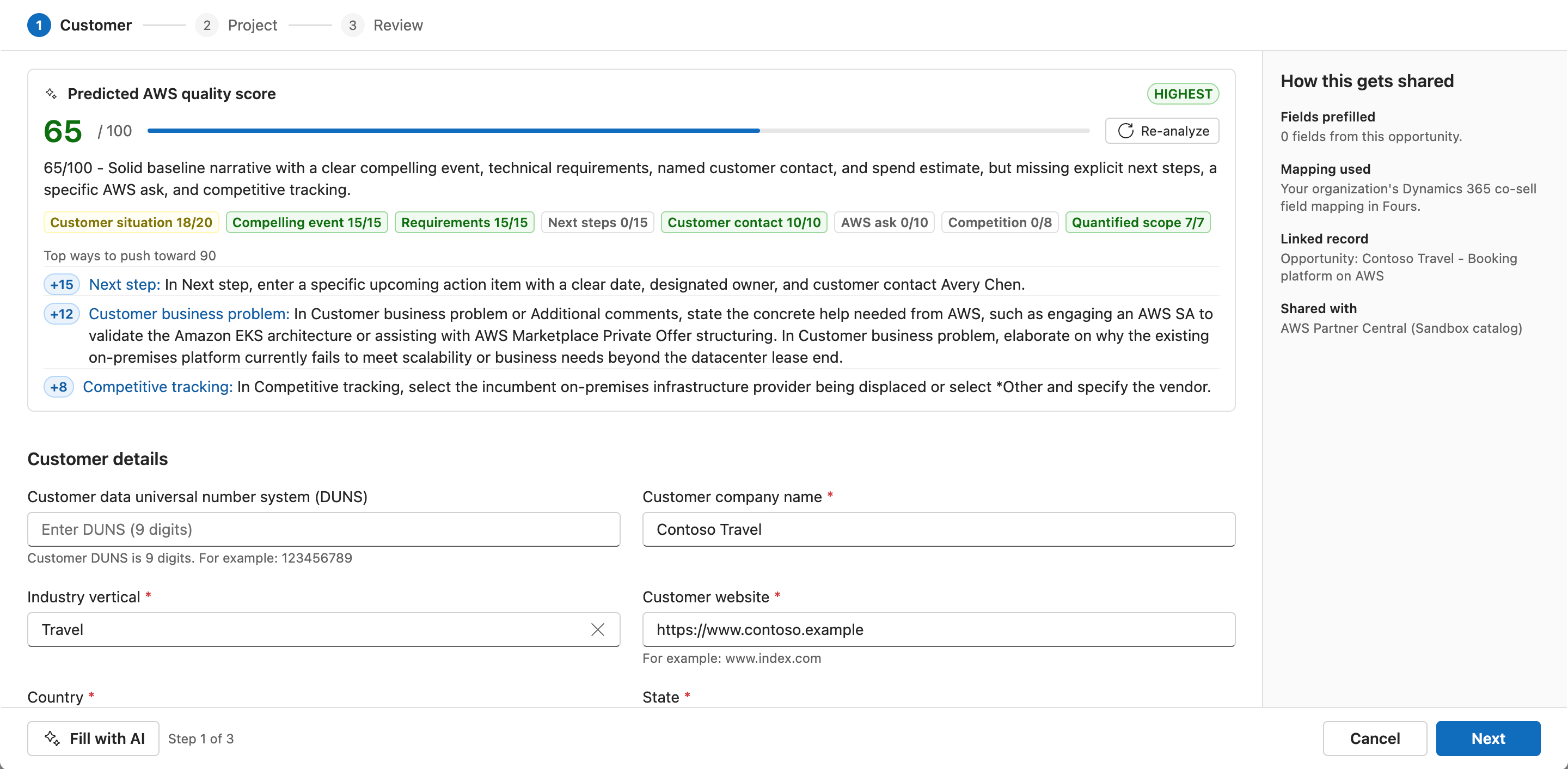Image resolution: width=1568 pixels, height=769 pixels.
Task: Click the 'Fields prefilled' label
Action: point(1328,117)
